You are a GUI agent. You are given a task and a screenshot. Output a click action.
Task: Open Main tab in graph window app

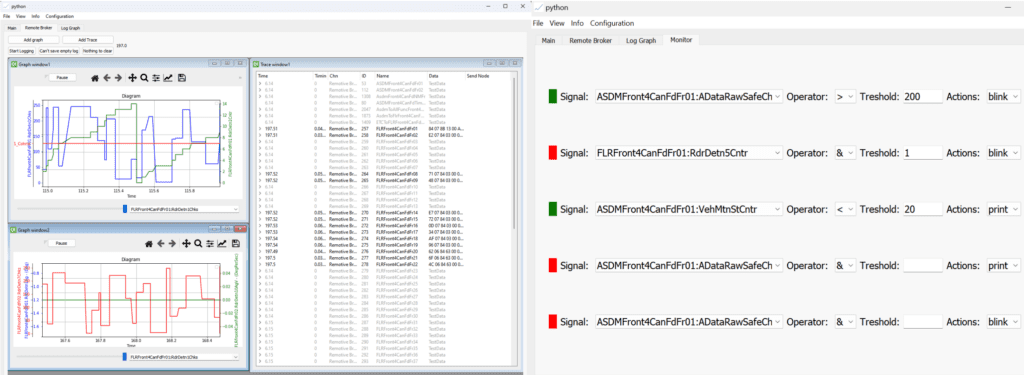tap(12, 28)
